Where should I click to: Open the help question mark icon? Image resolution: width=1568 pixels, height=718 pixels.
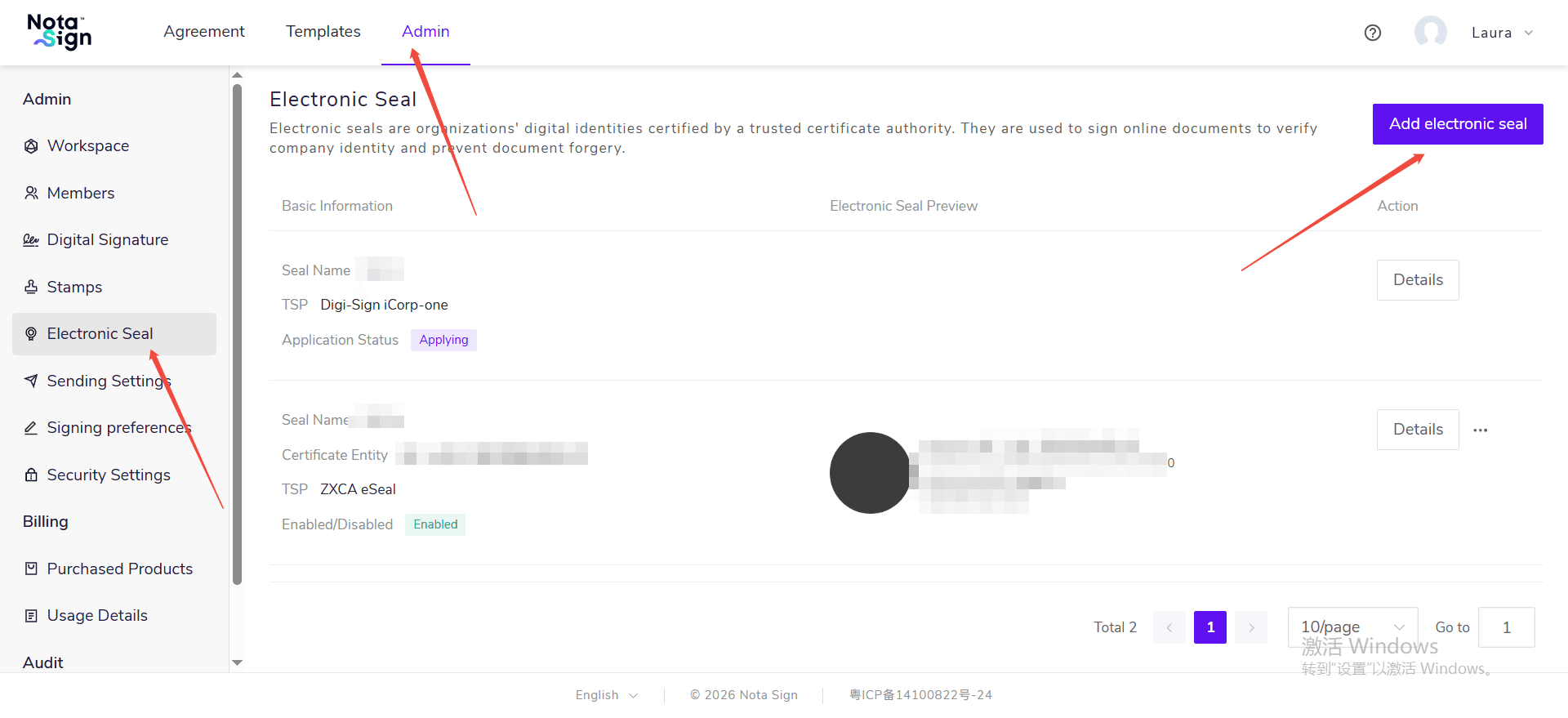point(1373,33)
